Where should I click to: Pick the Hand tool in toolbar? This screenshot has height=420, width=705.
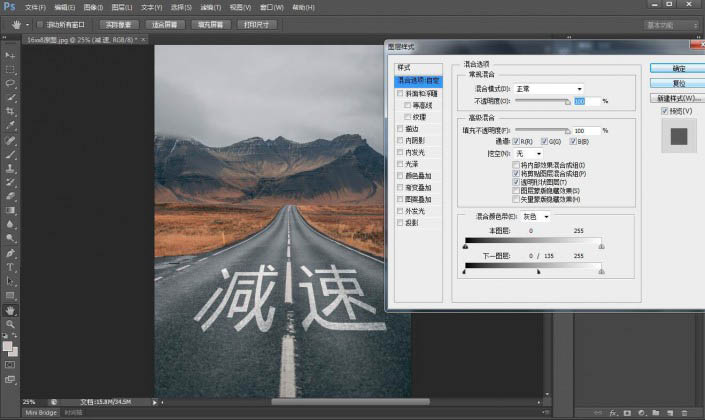point(10,311)
